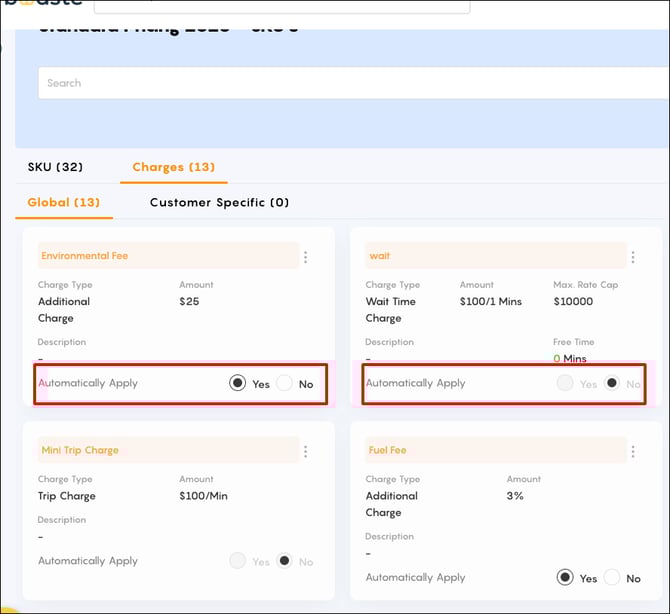Click the Search input field
The image size is (670, 614).
coord(353,83)
